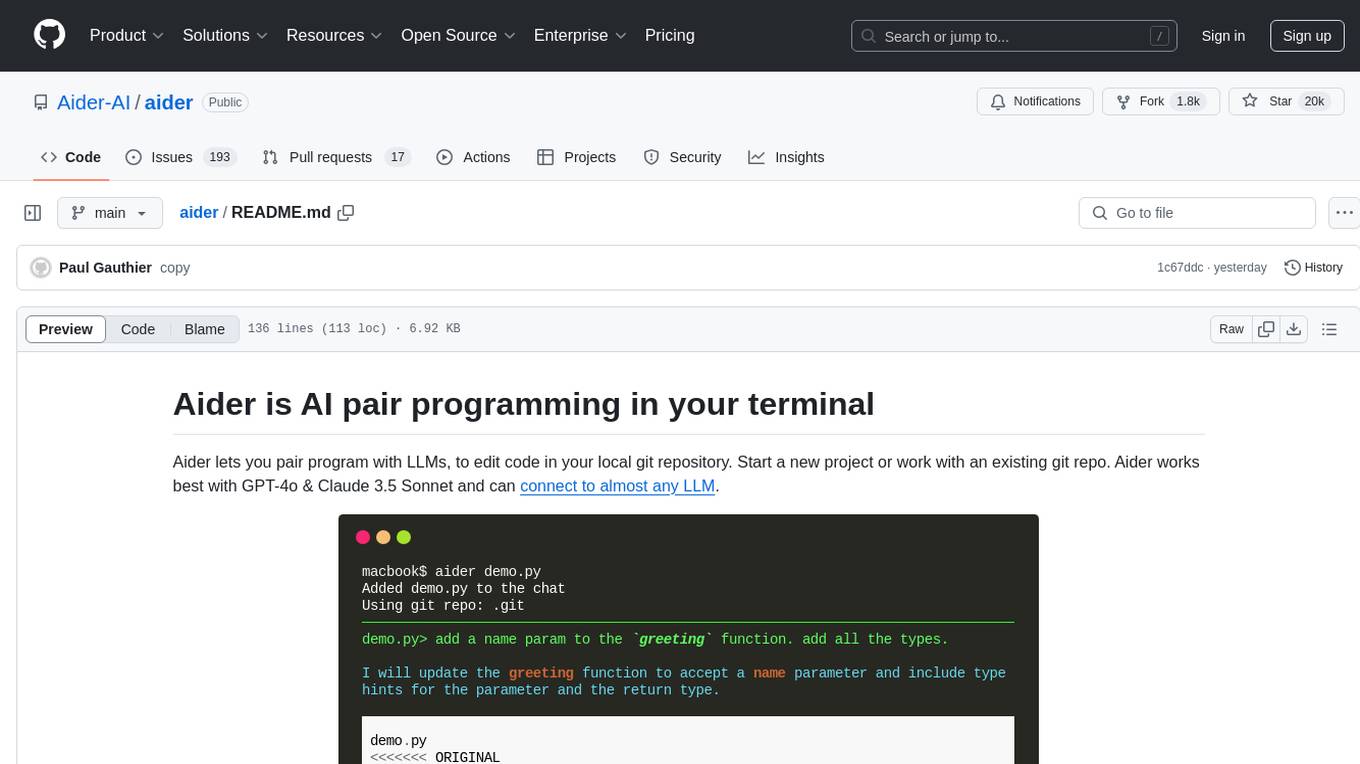
Task: Switch to the Security tab
Action: coord(683,157)
